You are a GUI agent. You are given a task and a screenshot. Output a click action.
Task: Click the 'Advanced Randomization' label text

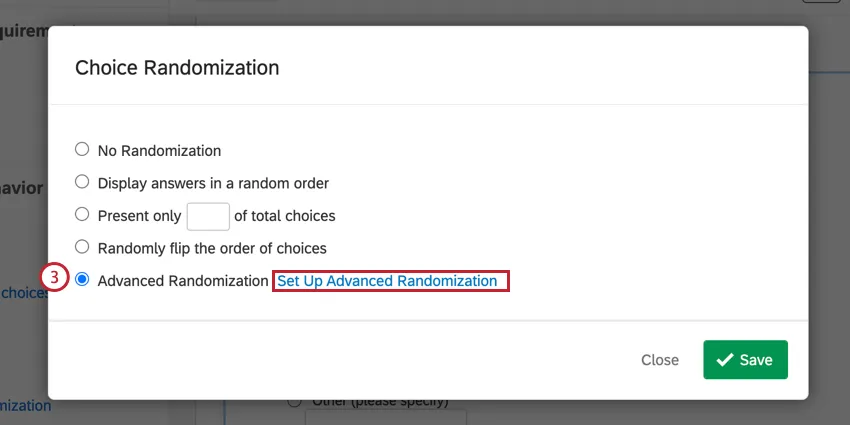click(x=183, y=281)
